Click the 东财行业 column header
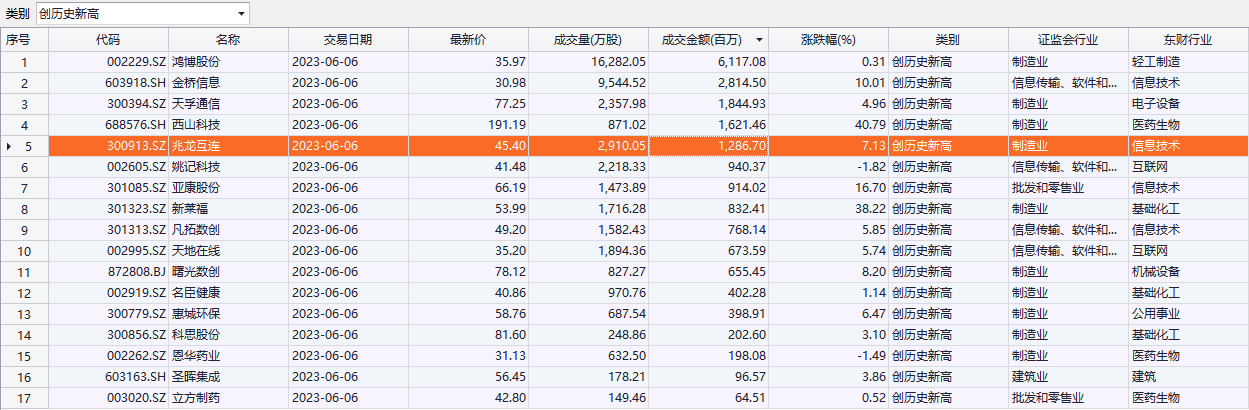This screenshot has width=1249, height=410. coord(1188,40)
